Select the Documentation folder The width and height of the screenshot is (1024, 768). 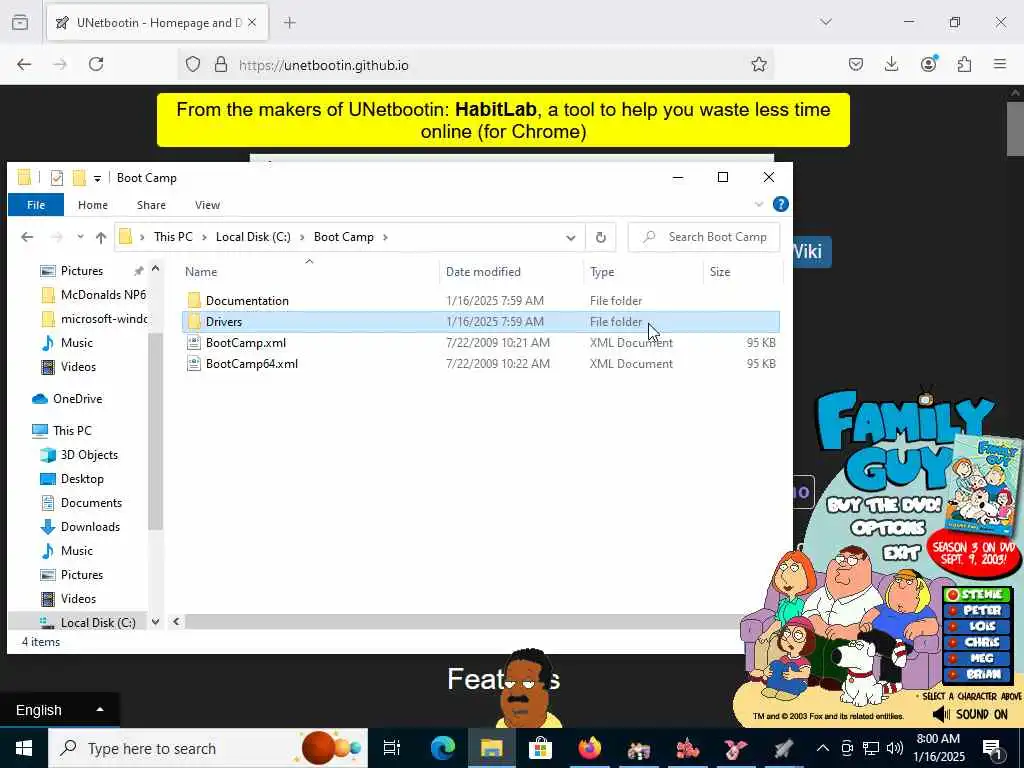tap(247, 300)
